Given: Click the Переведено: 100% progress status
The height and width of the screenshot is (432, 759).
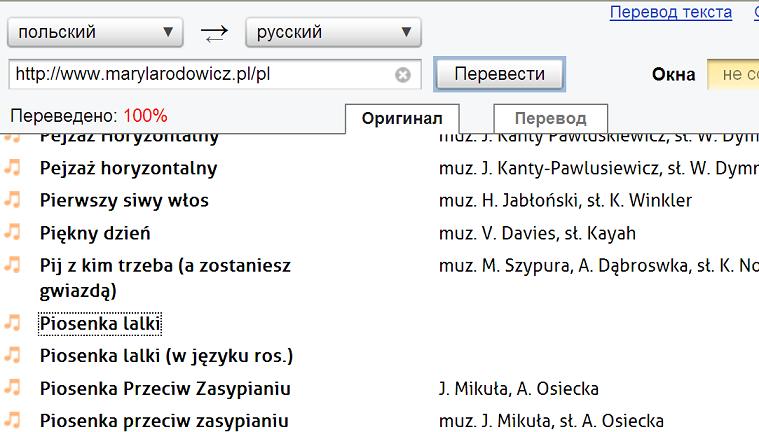Looking at the screenshot, I should click(89, 116).
